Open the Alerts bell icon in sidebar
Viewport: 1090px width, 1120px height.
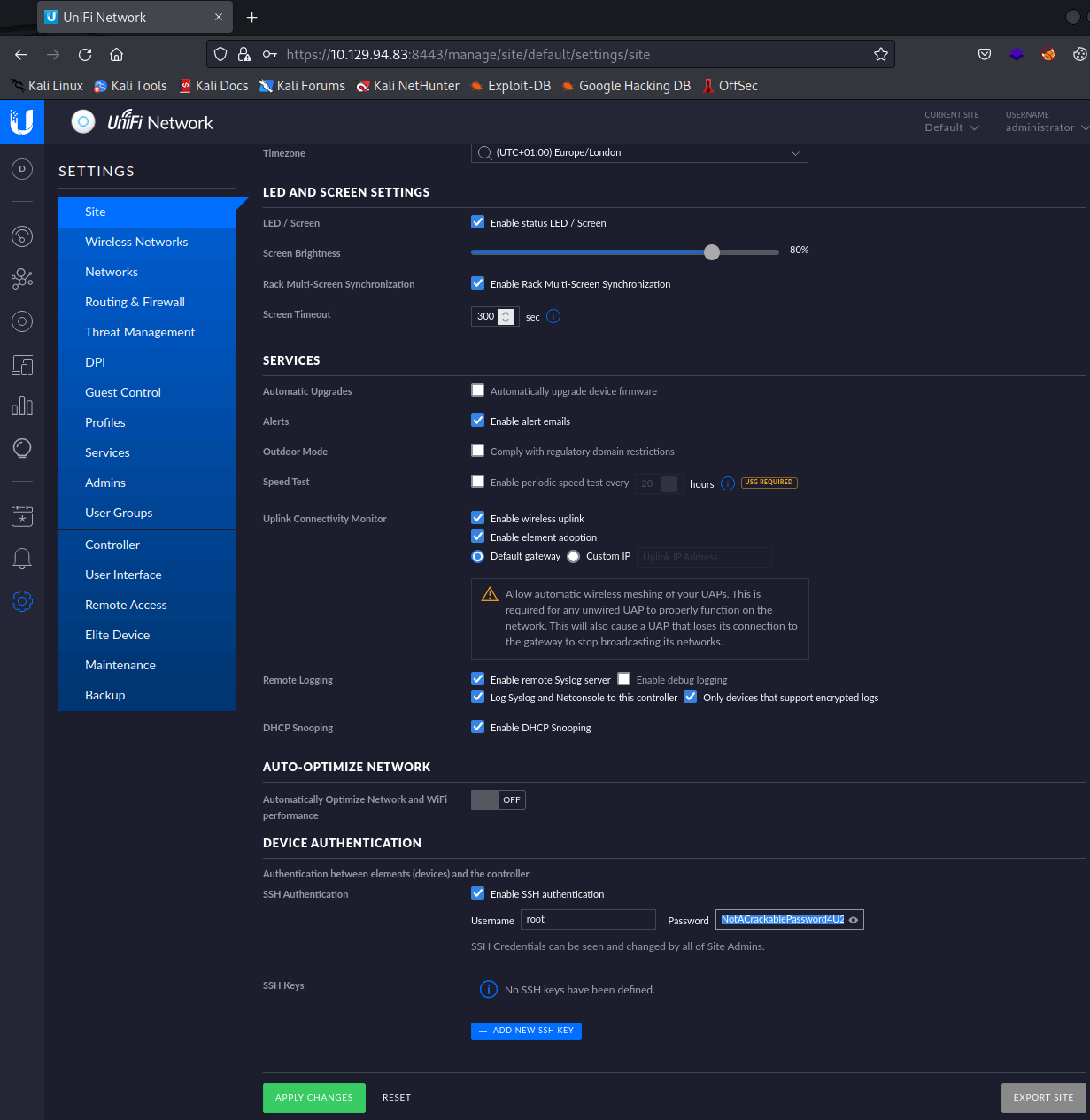click(x=22, y=558)
